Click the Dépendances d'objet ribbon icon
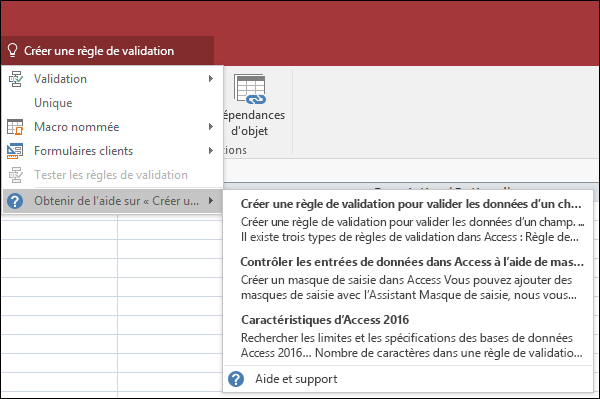600x399 pixels. 250,90
